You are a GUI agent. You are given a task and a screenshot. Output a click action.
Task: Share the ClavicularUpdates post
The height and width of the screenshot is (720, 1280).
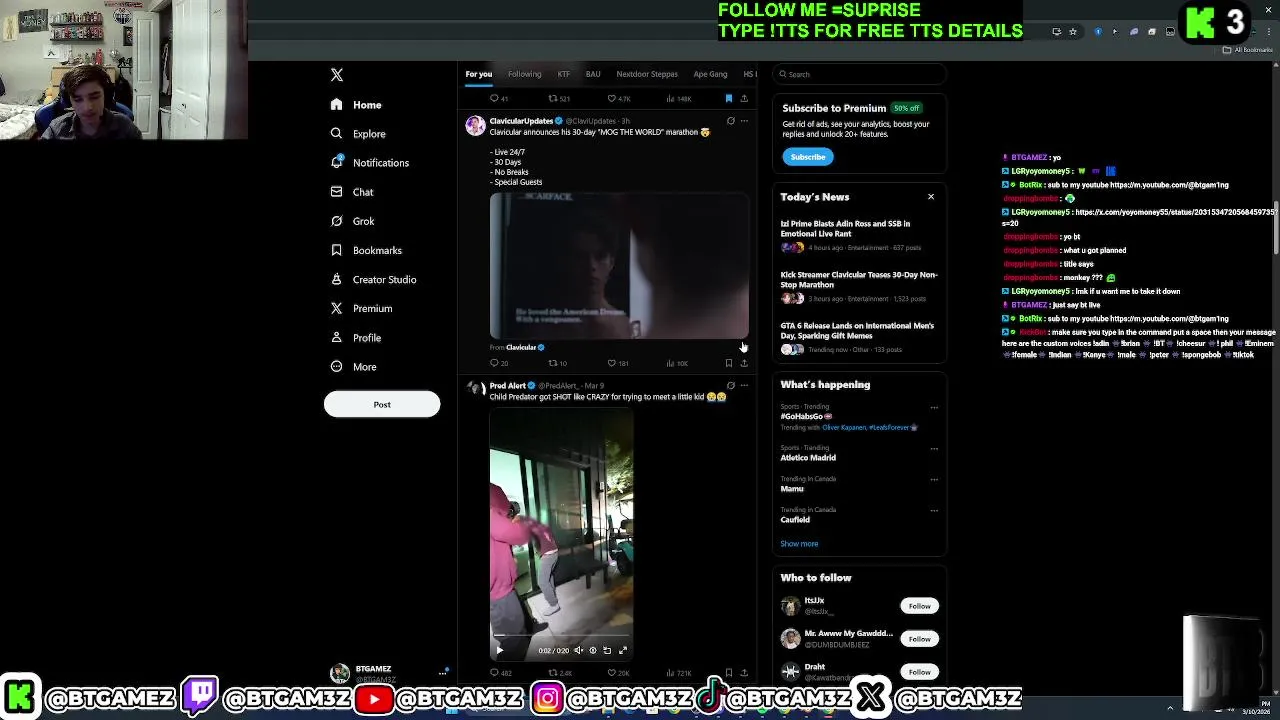coord(743,363)
